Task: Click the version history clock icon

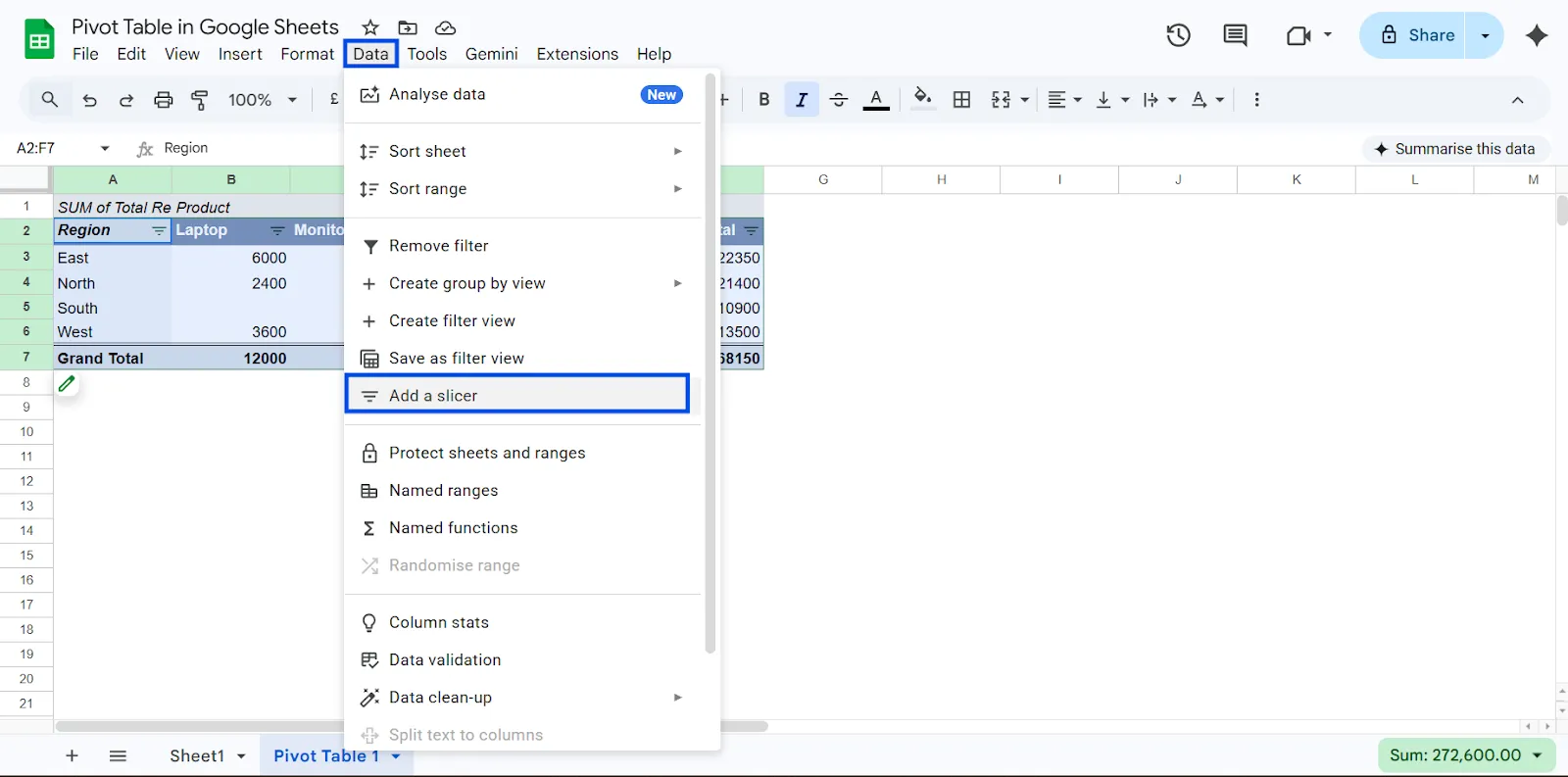Action: [x=1178, y=36]
